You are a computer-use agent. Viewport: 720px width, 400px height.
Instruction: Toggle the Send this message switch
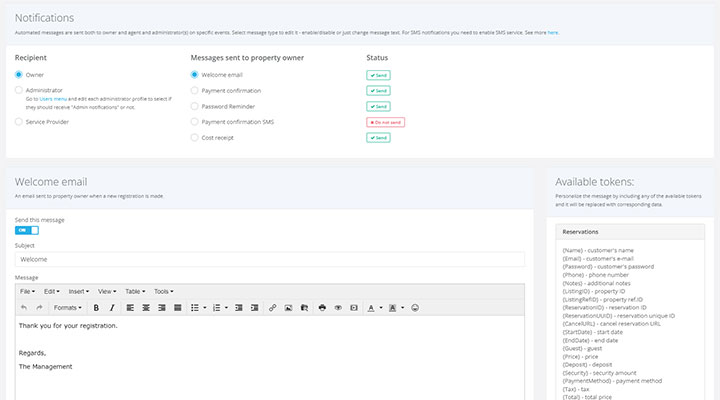[x=27, y=230]
